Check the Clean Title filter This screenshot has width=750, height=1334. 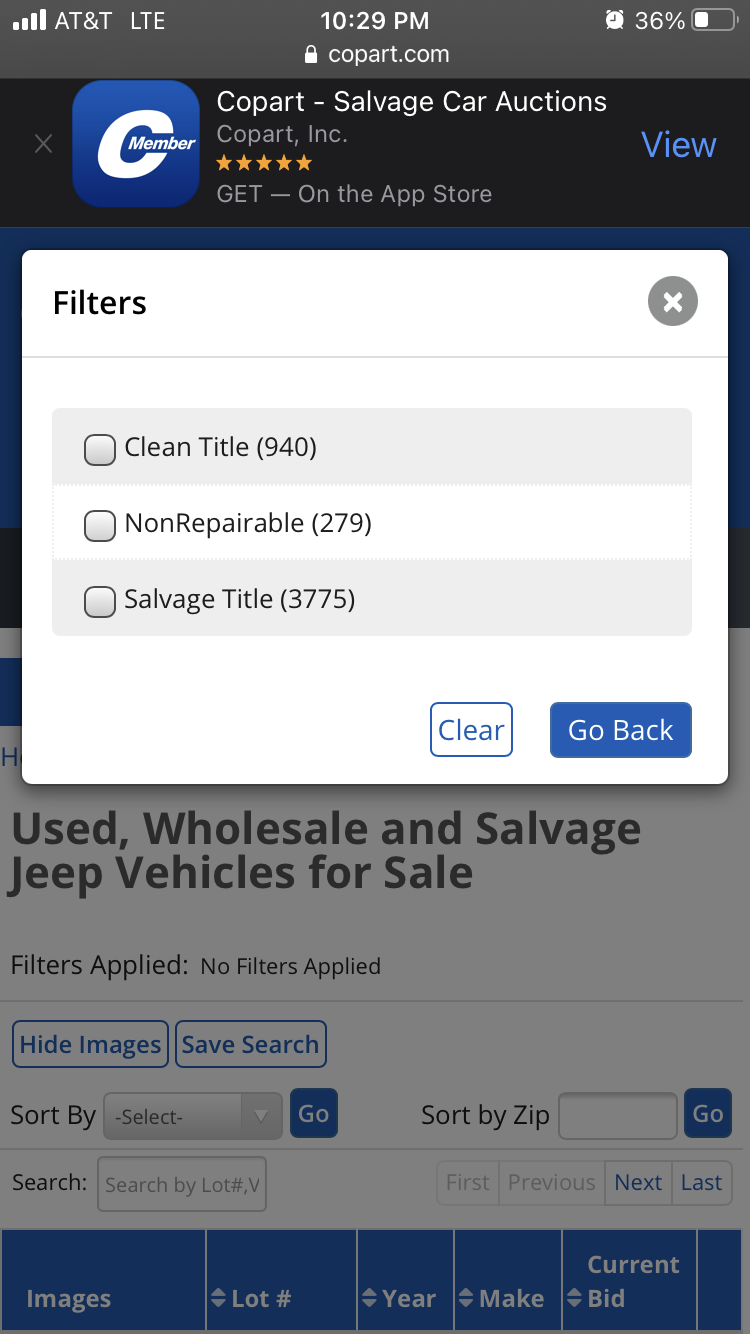click(x=100, y=449)
